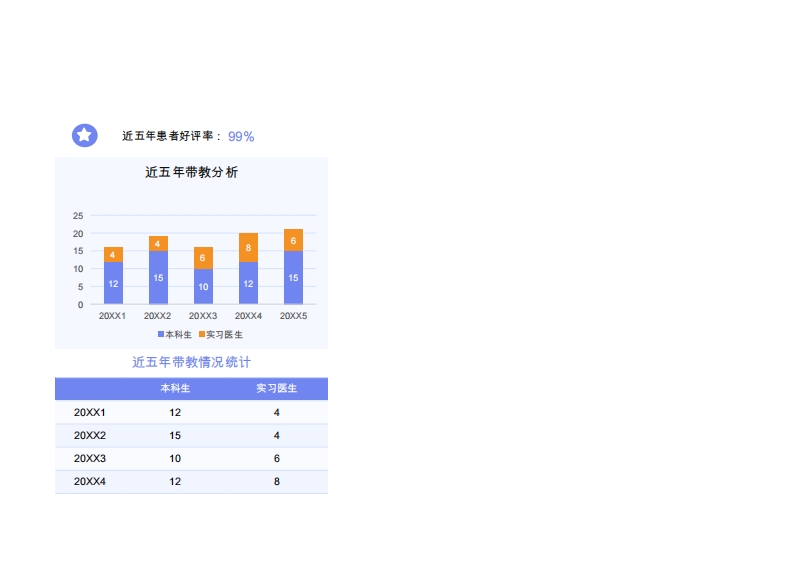793x561 pixels.
Task: Select the blue 12 bar segment for 20XX4
Action: [248, 283]
